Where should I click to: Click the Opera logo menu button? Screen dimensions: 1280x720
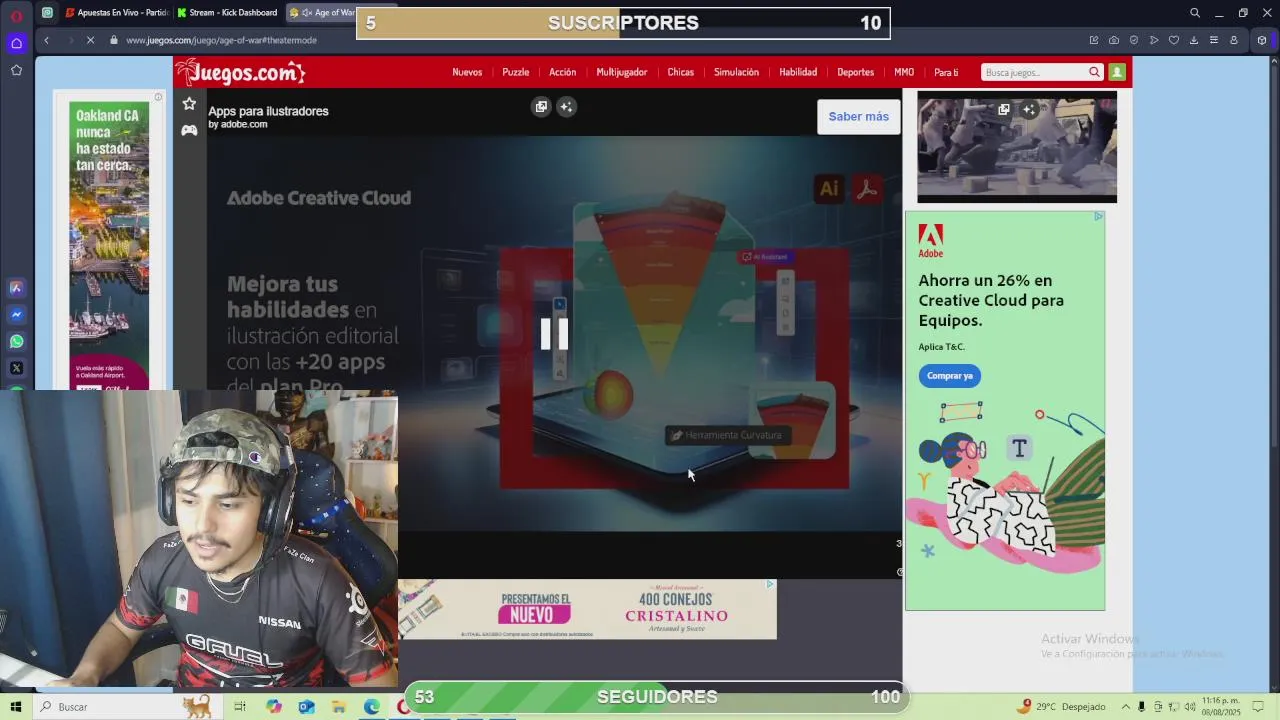[x=16, y=15]
